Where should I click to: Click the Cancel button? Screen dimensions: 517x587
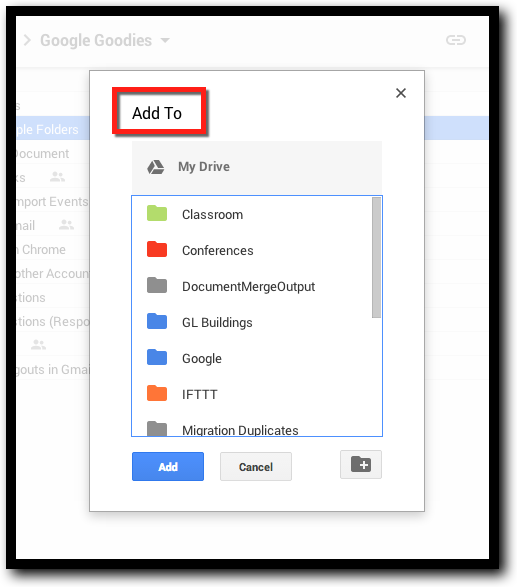pos(256,466)
